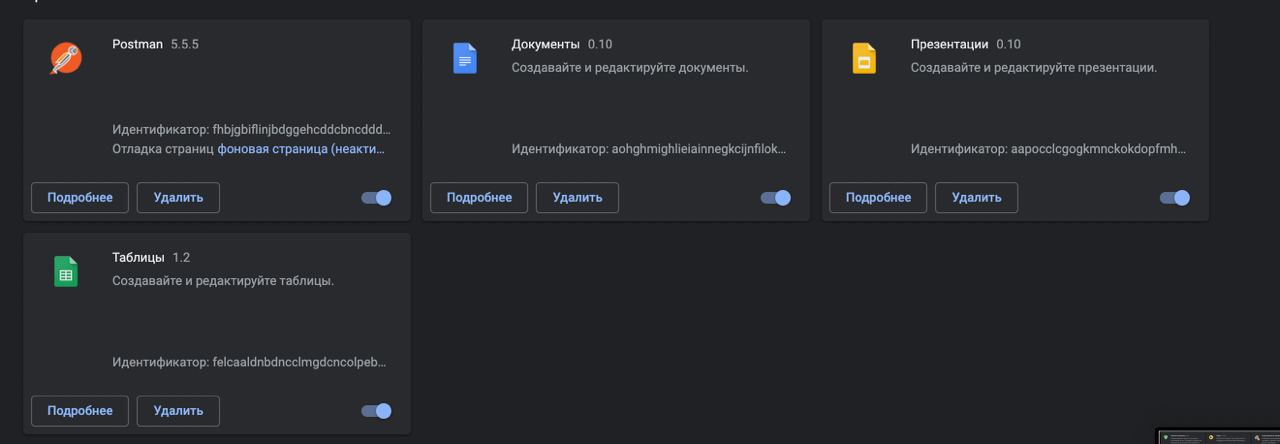Click the Таблицы 1.2 title text
Viewport: 1280px width, 444px height.
(151, 257)
